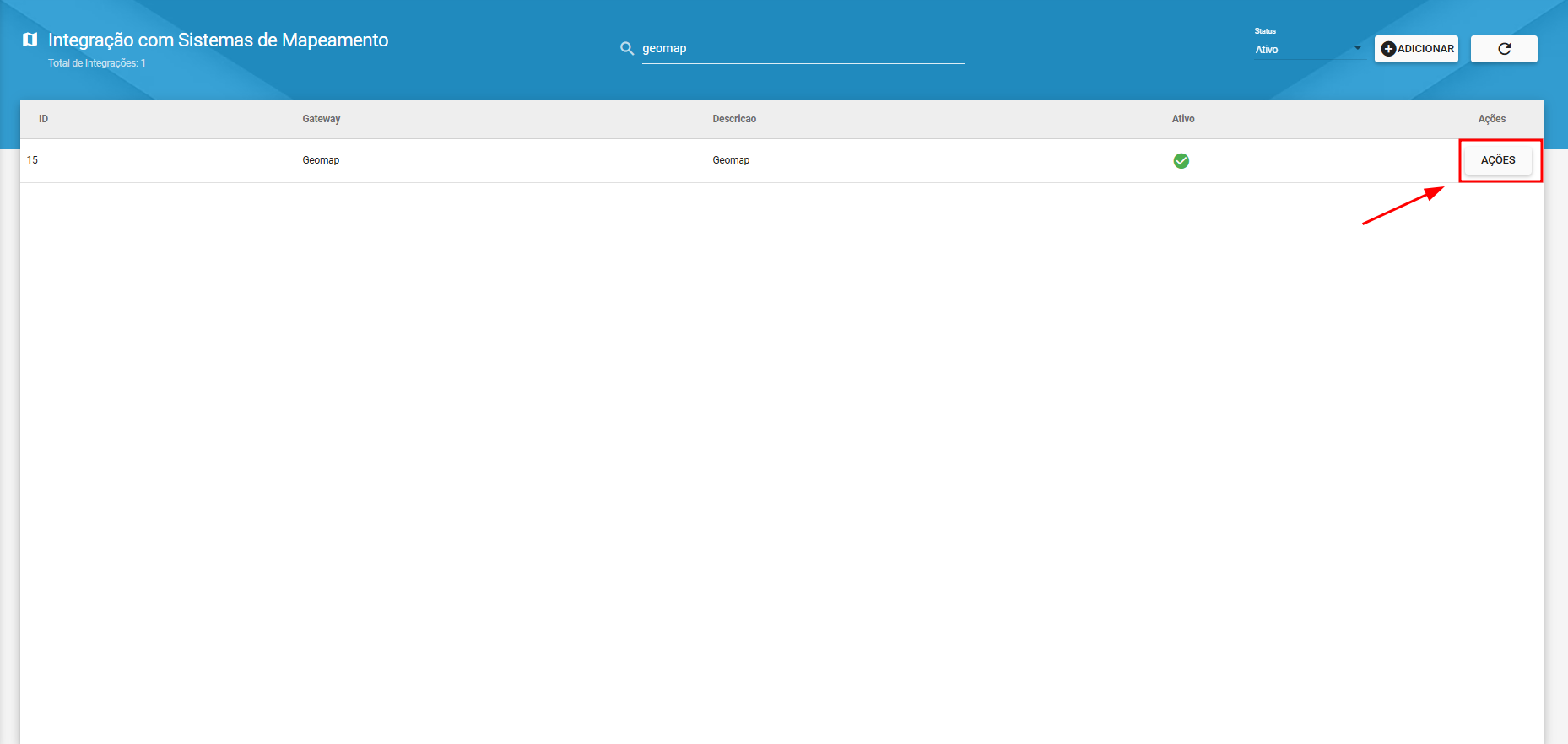Click the Ações column header
The image size is (1568, 744).
point(1492,119)
